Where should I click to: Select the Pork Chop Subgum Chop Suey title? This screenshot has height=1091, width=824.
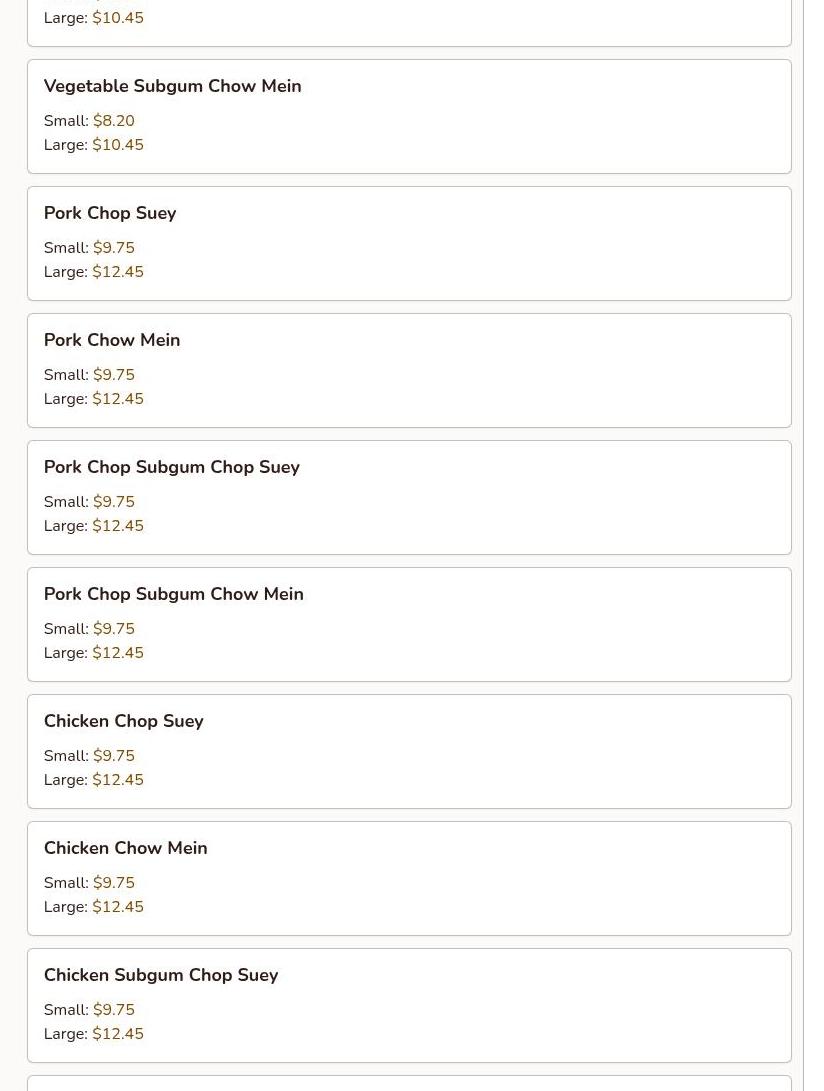171,467
